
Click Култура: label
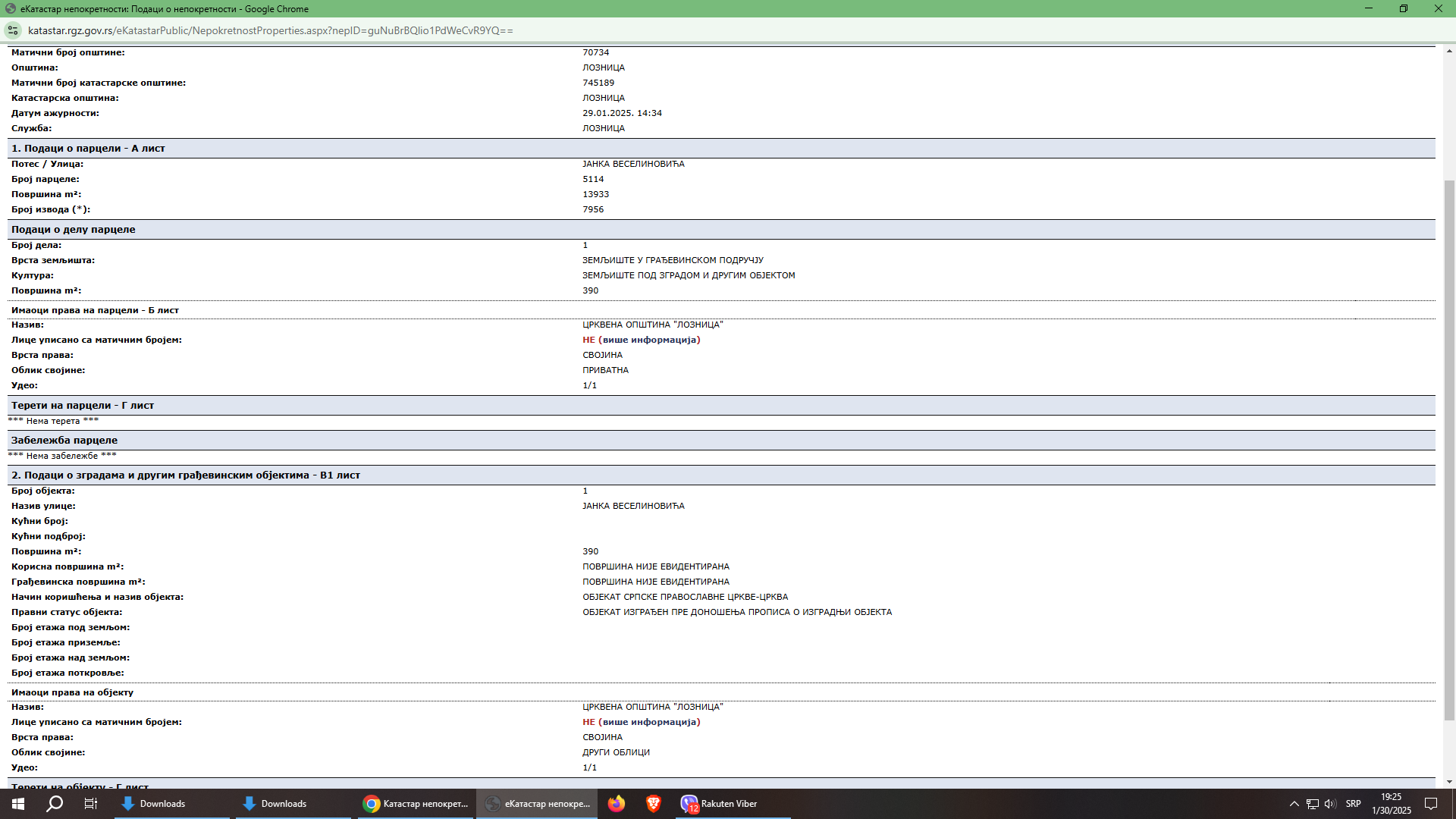pos(33,276)
